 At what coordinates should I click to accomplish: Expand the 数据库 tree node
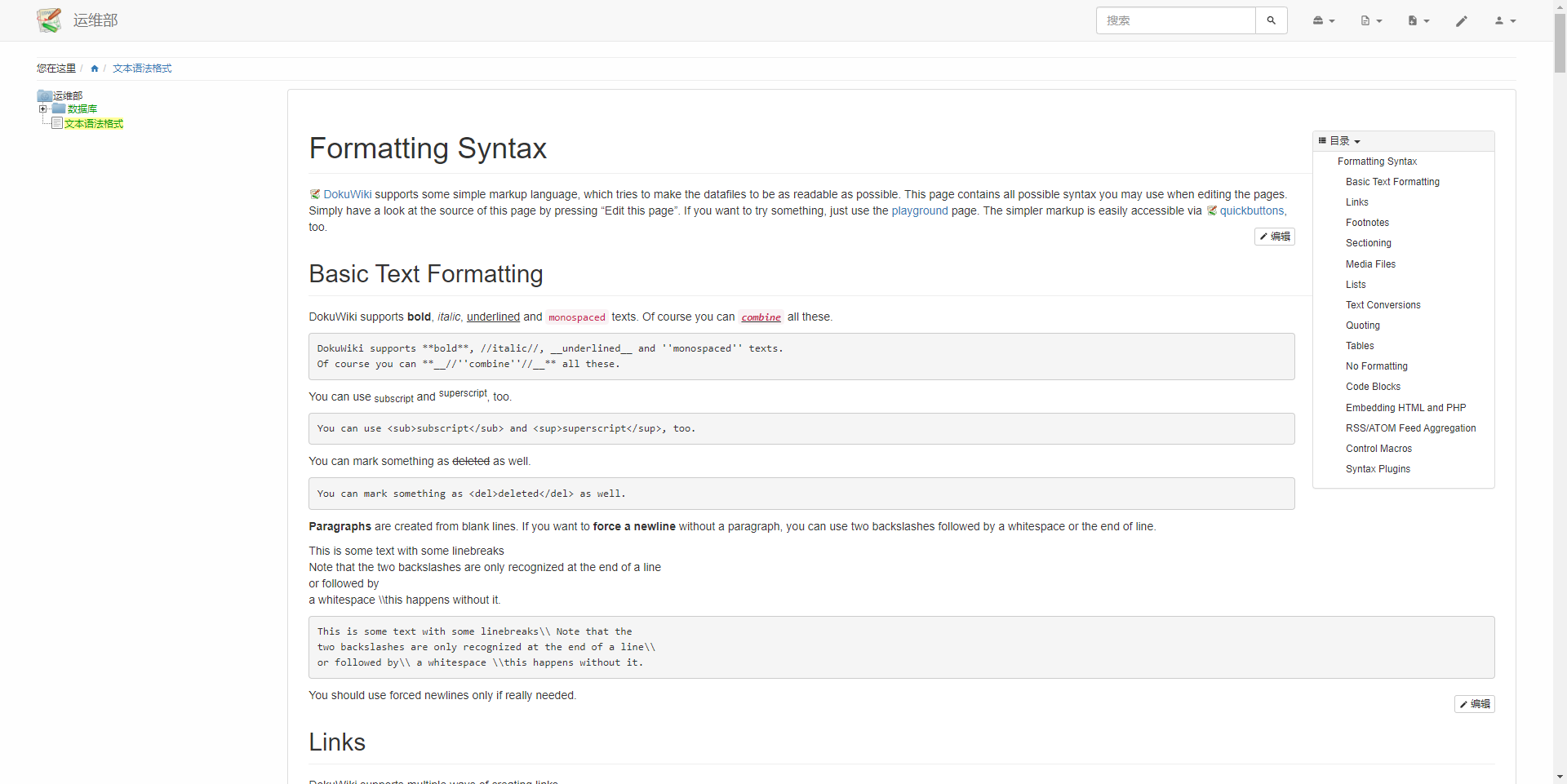(x=42, y=109)
